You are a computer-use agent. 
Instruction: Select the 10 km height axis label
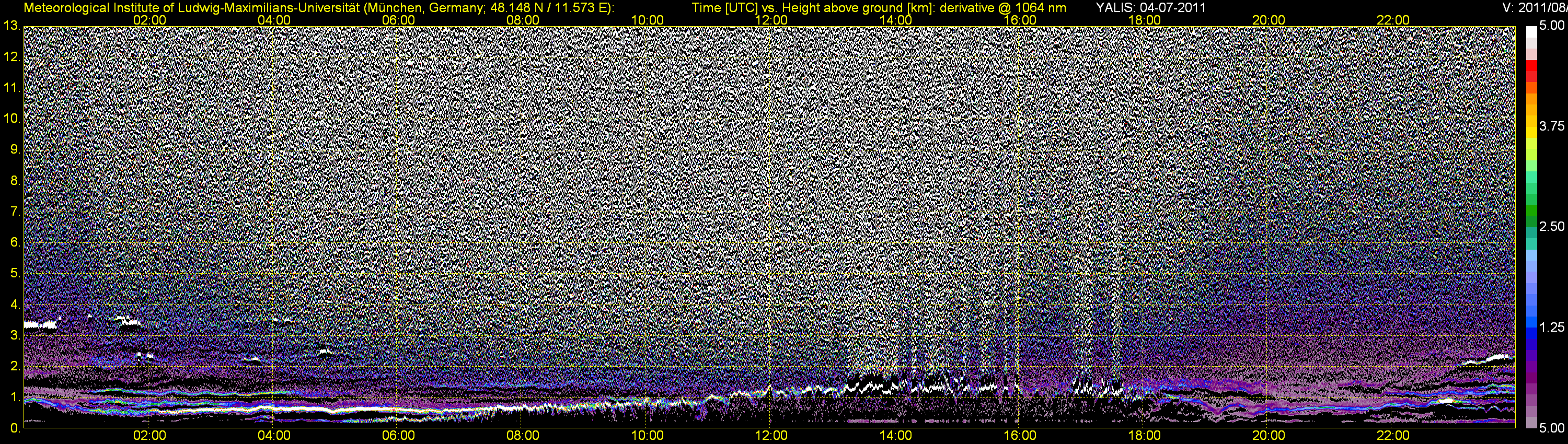click(12, 119)
